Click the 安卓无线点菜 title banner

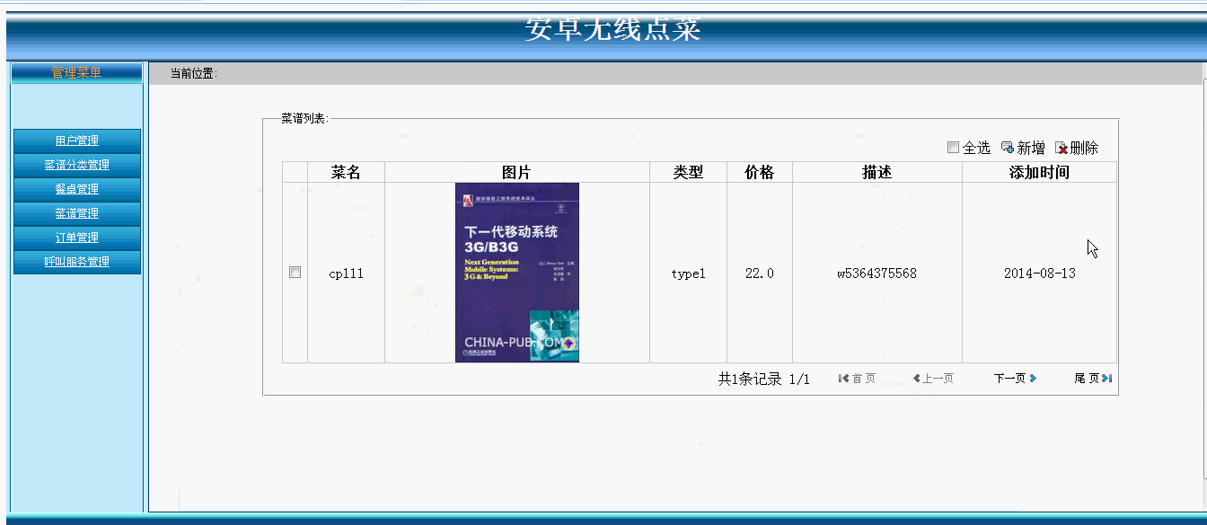tap(613, 28)
